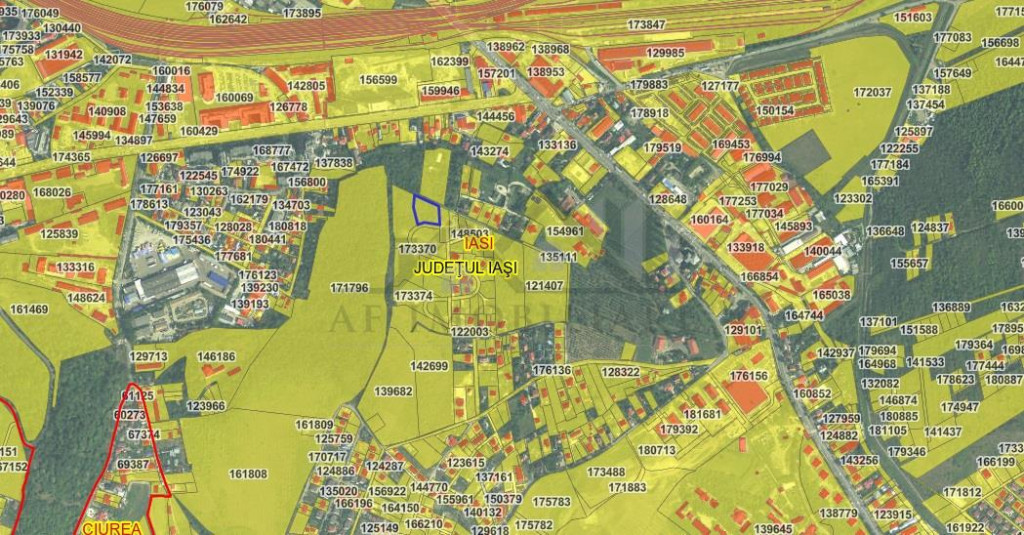The image size is (1024, 535).
Task: Click parcel label 156599
Action: click(378, 80)
